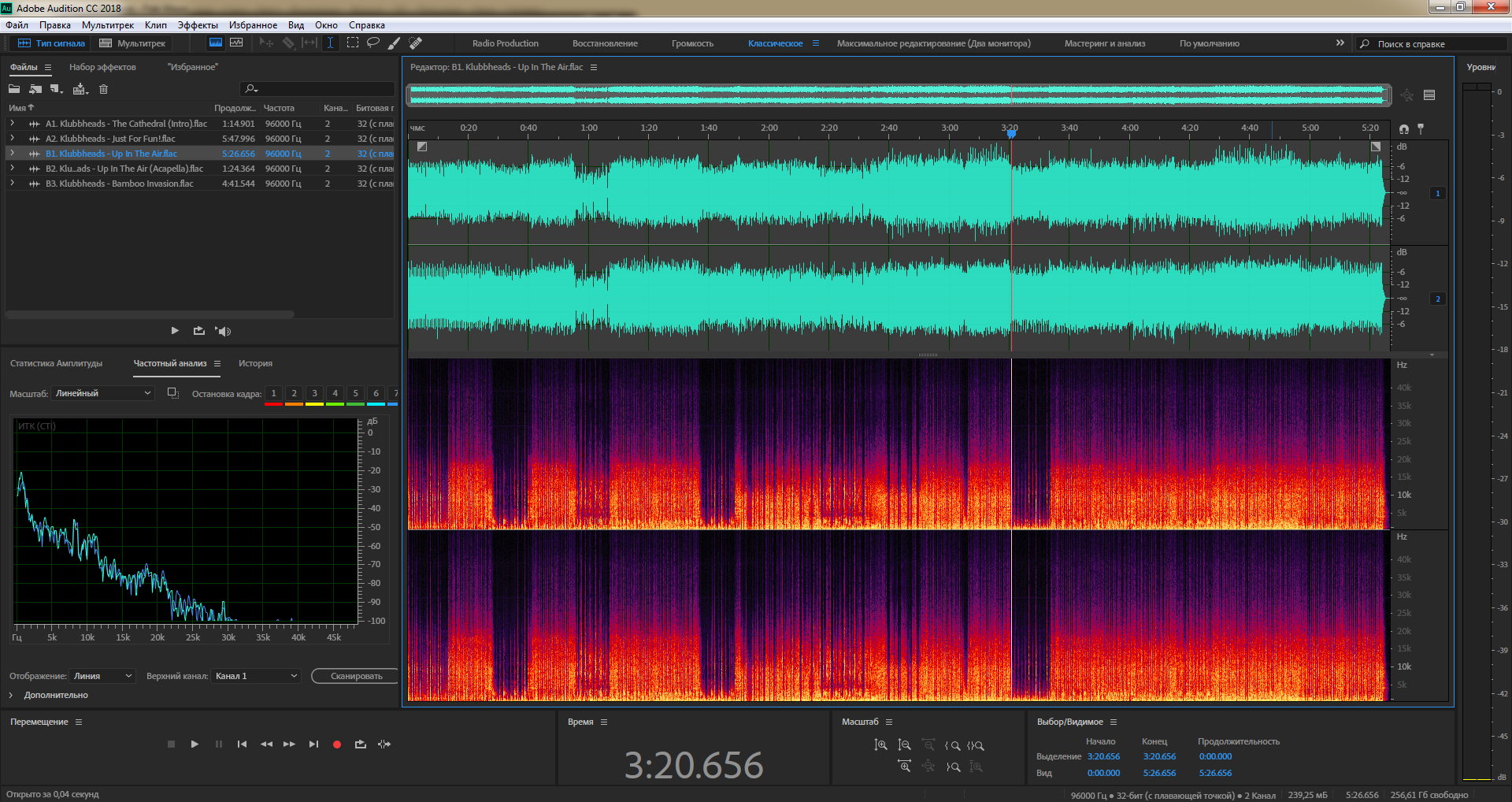1512x802 pixels.
Task: Set hold frame 5 (green)
Action: (x=355, y=394)
